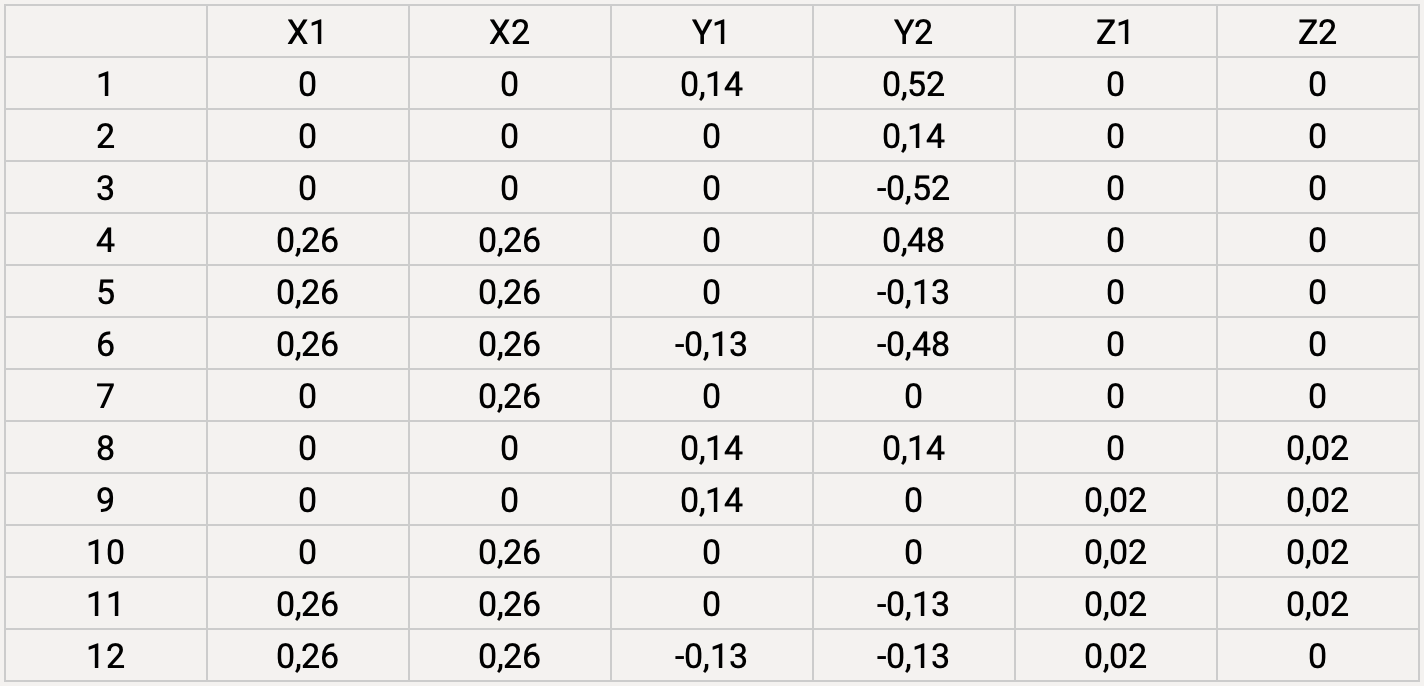Click row number 12 label
The width and height of the screenshot is (1424, 686).
click(105, 657)
